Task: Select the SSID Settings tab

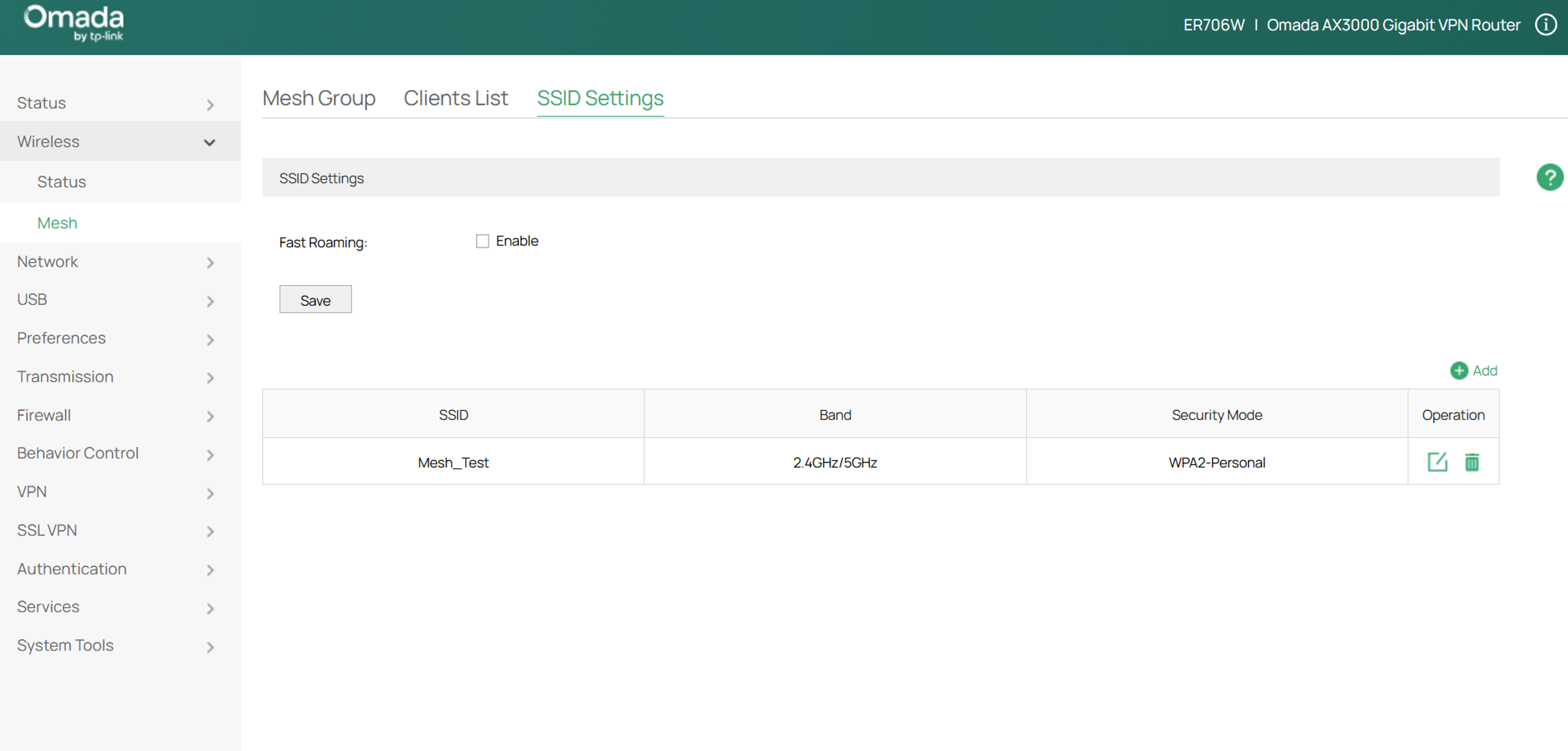Action: pyautogui.click(x=600, y=98)
